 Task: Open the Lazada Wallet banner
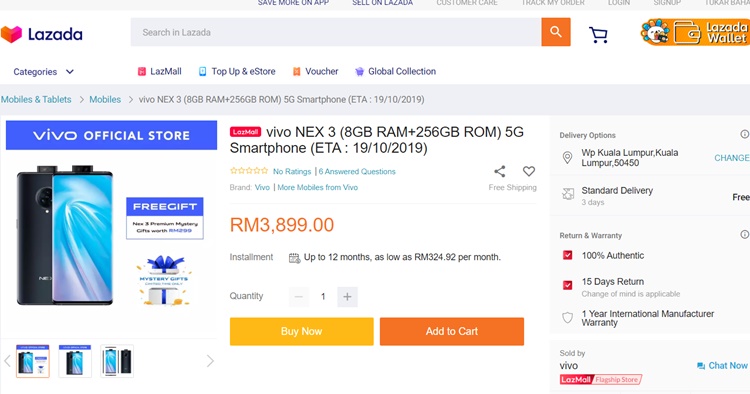tap(695, 32)
